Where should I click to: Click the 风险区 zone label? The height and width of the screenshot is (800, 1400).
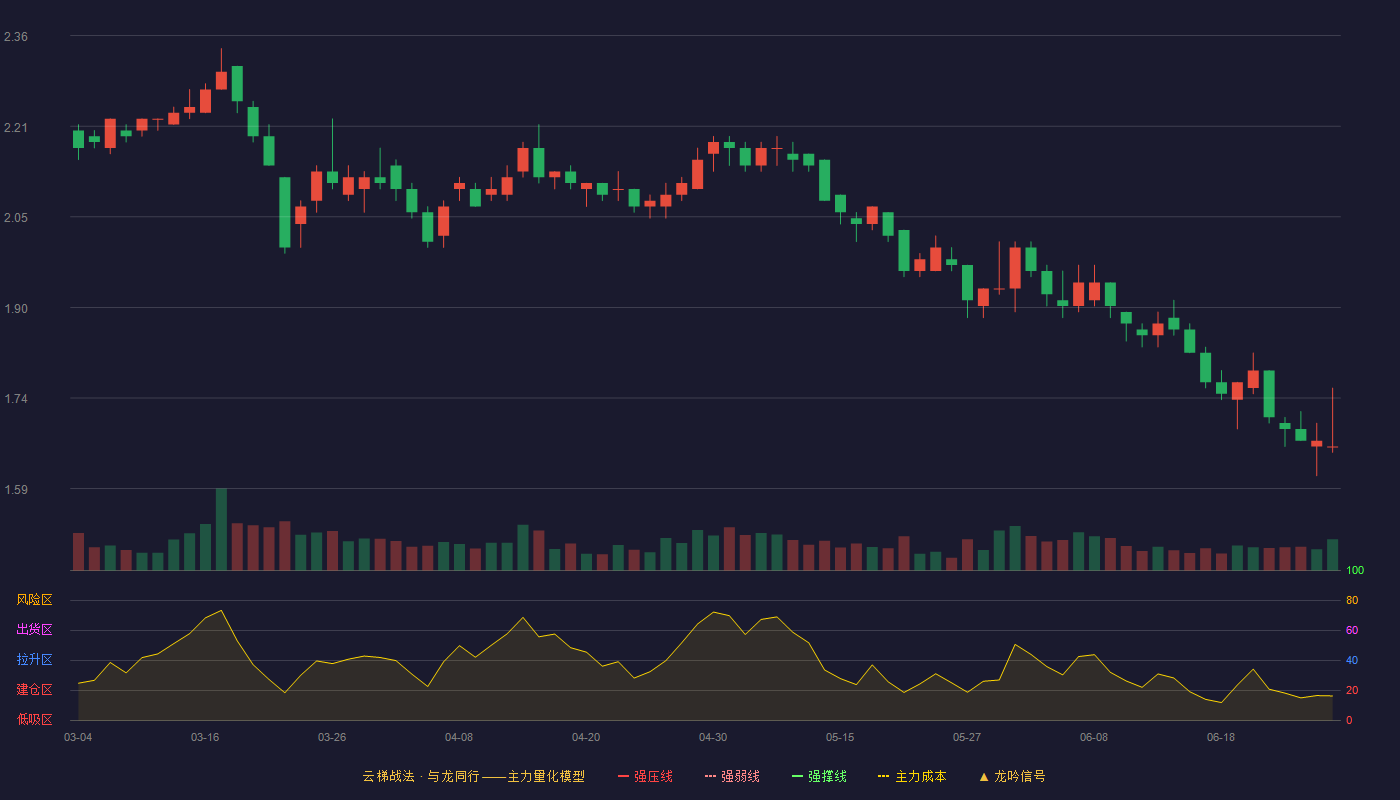pos(35,600)
